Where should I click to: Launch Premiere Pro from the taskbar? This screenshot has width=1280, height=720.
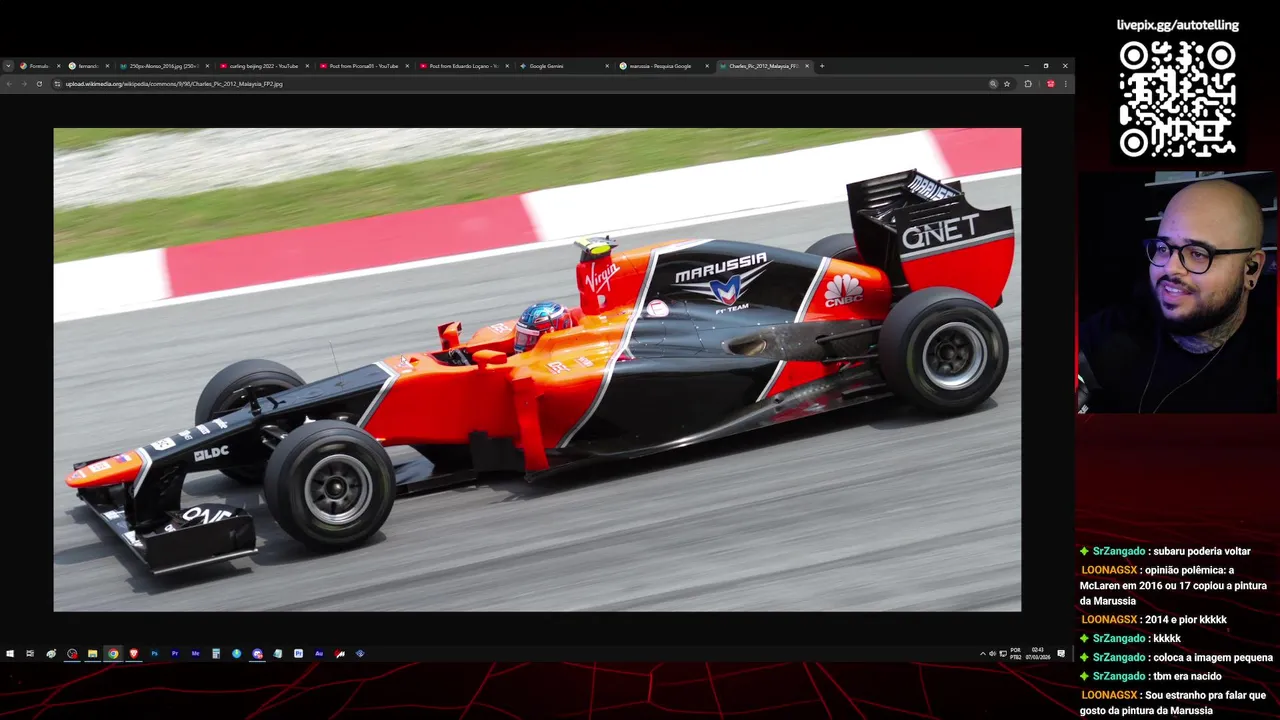[x=175, y=654]
